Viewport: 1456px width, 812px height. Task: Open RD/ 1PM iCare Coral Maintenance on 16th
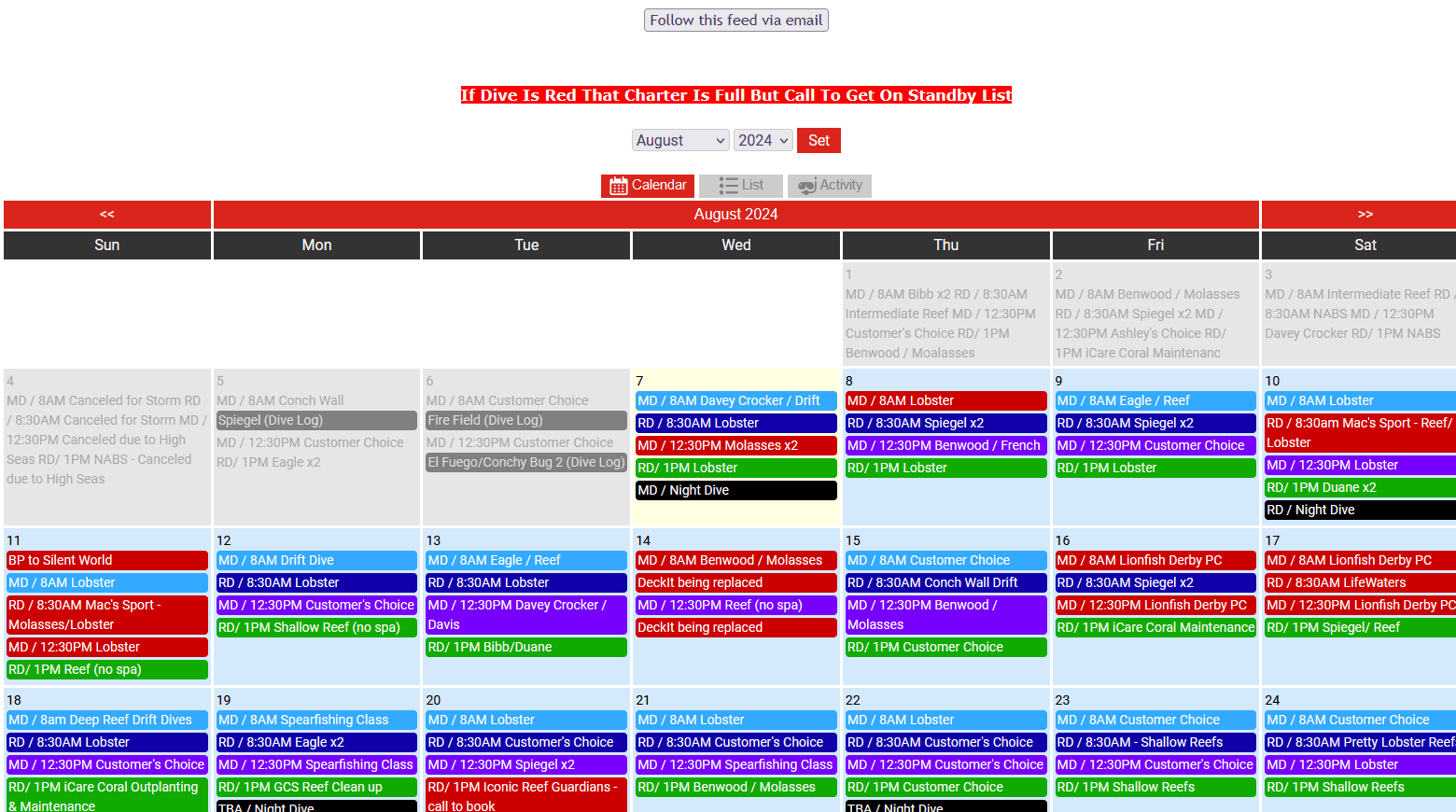pyautogui.click(x=1155, y=627)
